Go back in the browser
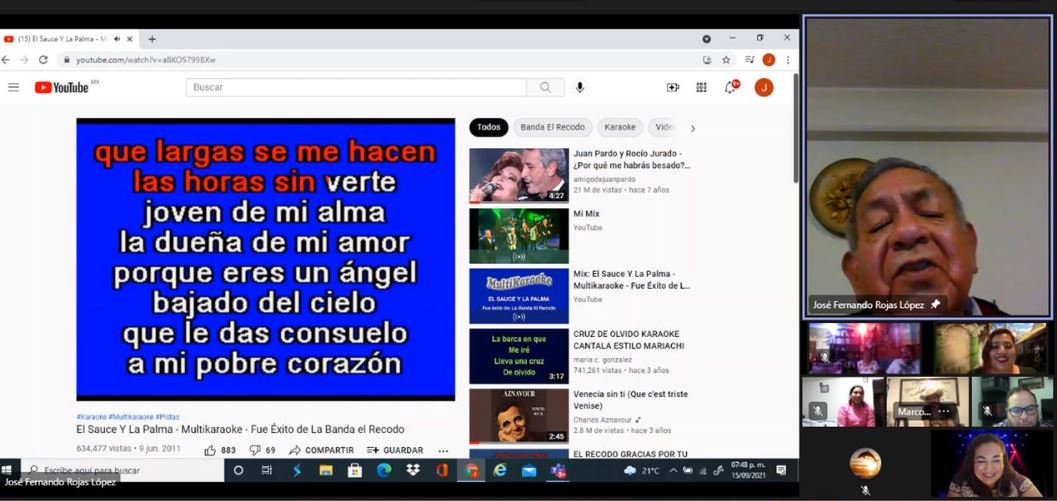 (x=6, y=59)
